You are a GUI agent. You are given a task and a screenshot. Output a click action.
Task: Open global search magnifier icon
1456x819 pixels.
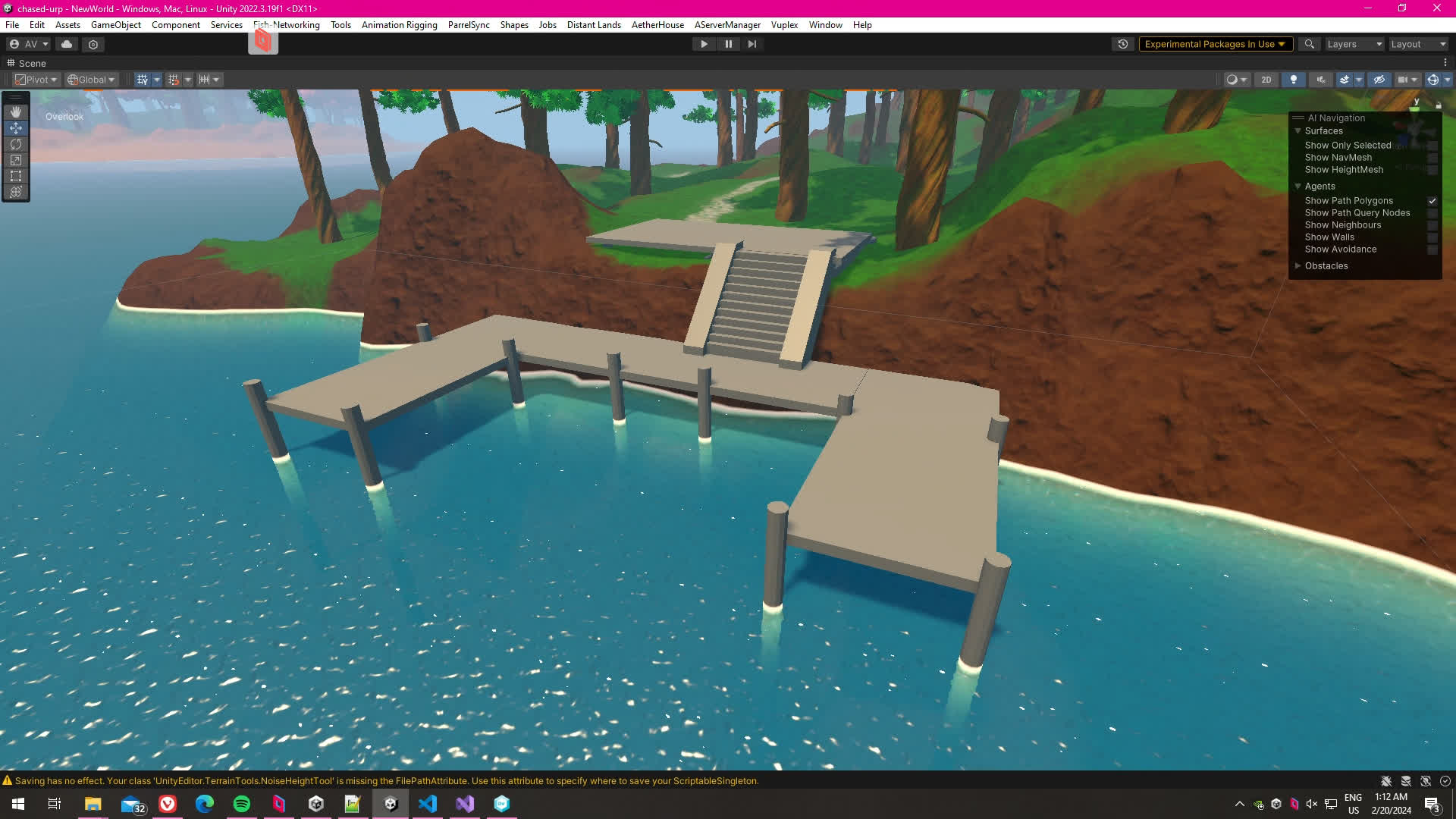[1309, 44]
